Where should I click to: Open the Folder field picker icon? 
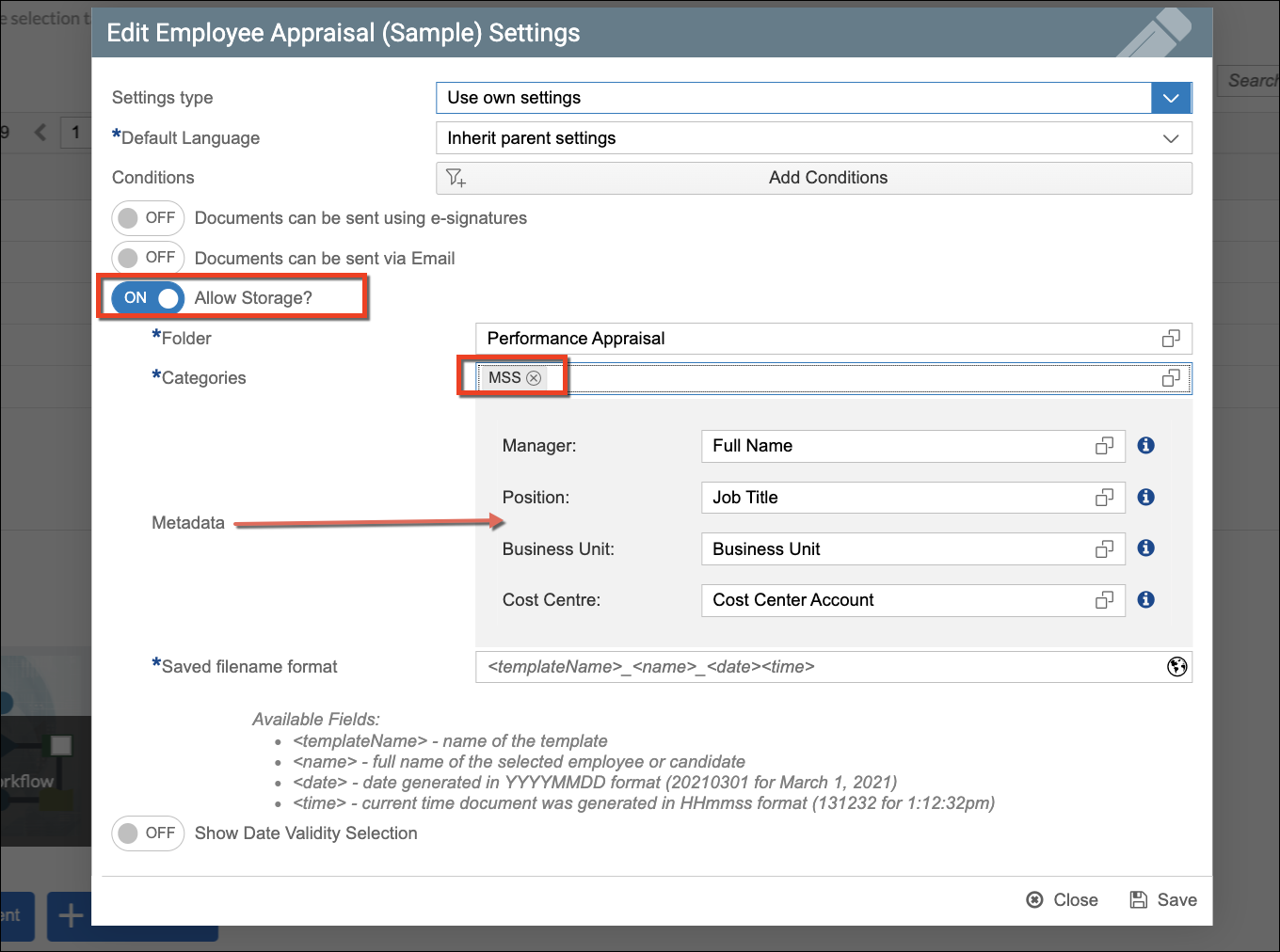coord(1171,339)
